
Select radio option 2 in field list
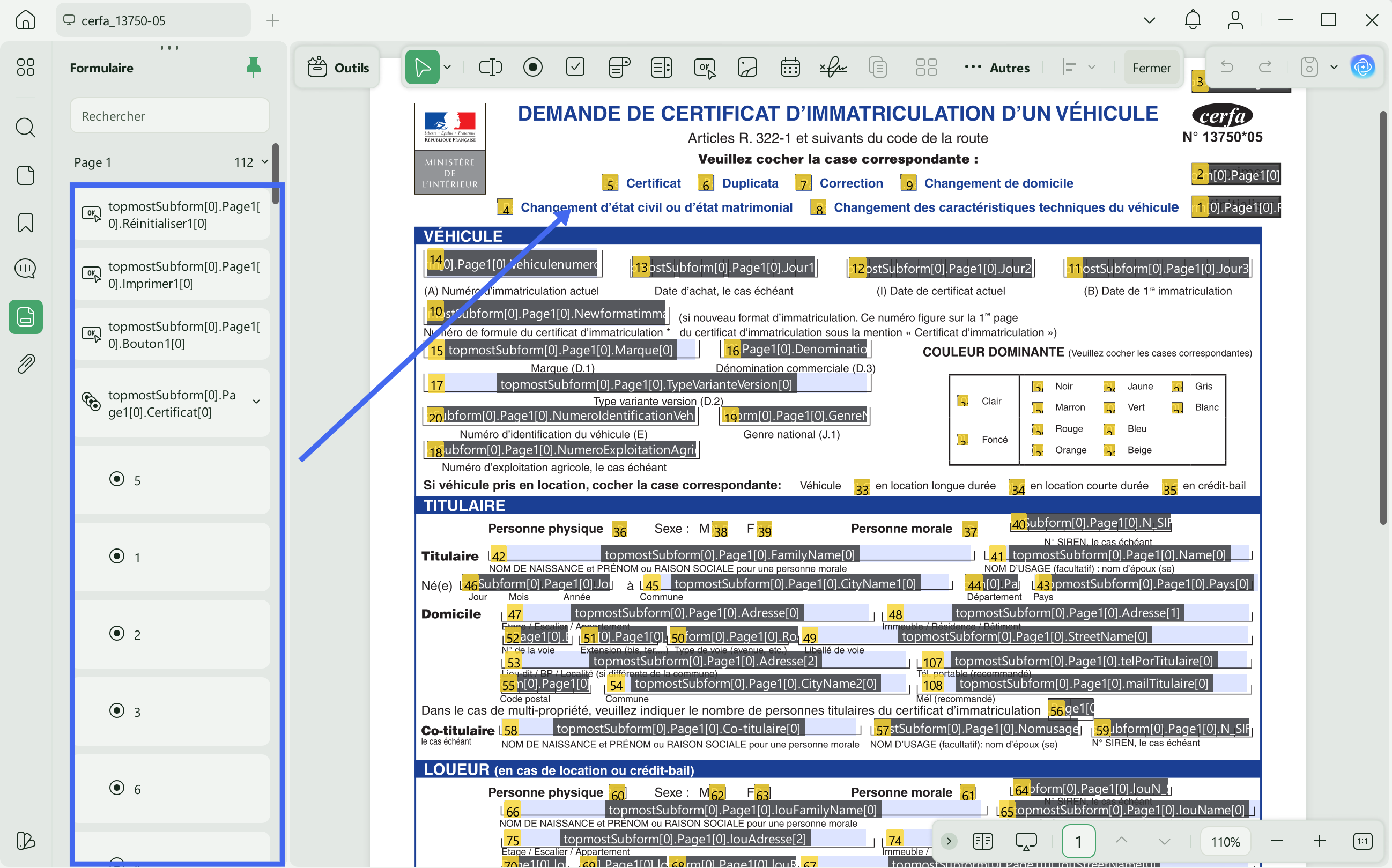click(117, 634)
